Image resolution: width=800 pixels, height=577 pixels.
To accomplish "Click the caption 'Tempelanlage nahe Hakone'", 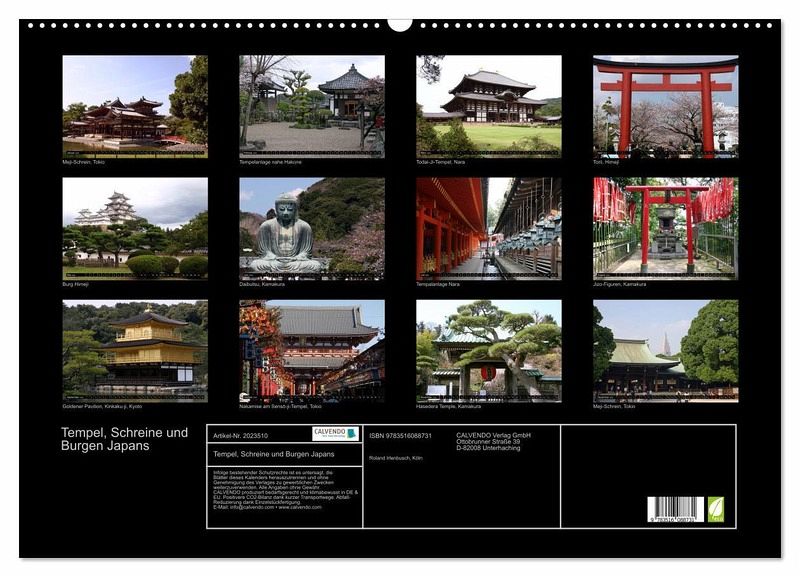I will 270,162.
